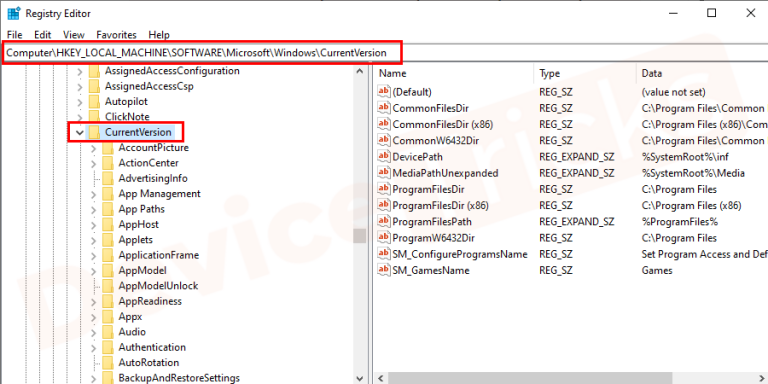Expand the App Management key
Image resolution: width=768 pixels, height=384 pixels.
point(94,194)
